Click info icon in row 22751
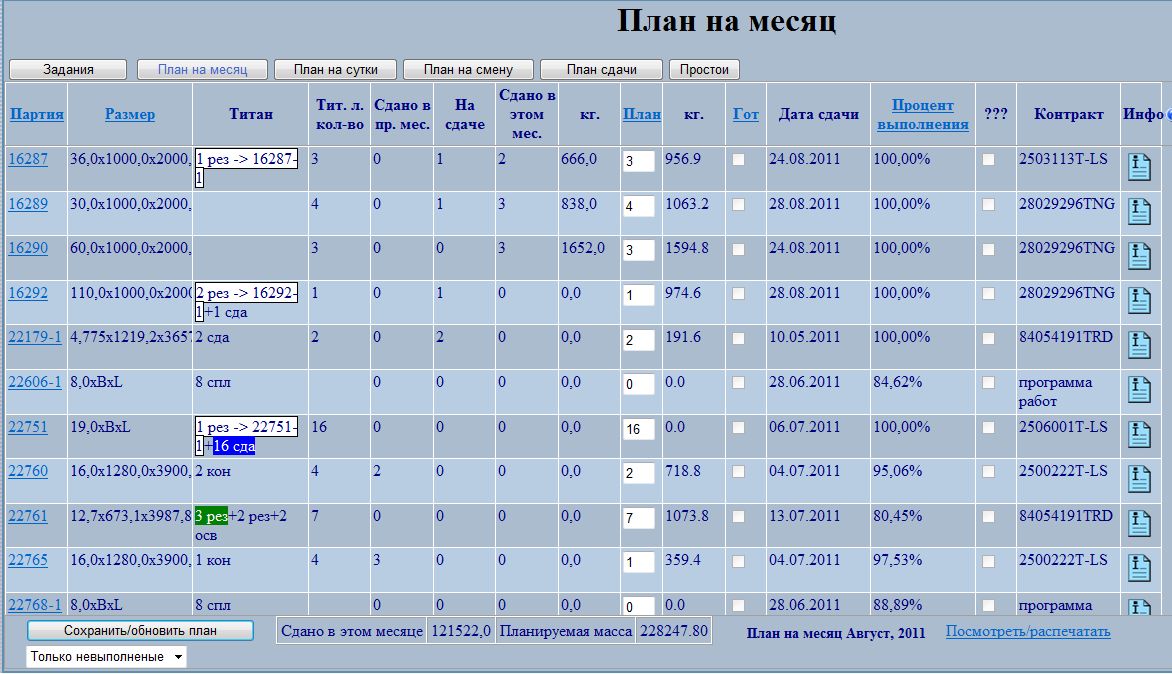Image resolution: width=1172 pixels, height=674 pixels. (1139, 433)
